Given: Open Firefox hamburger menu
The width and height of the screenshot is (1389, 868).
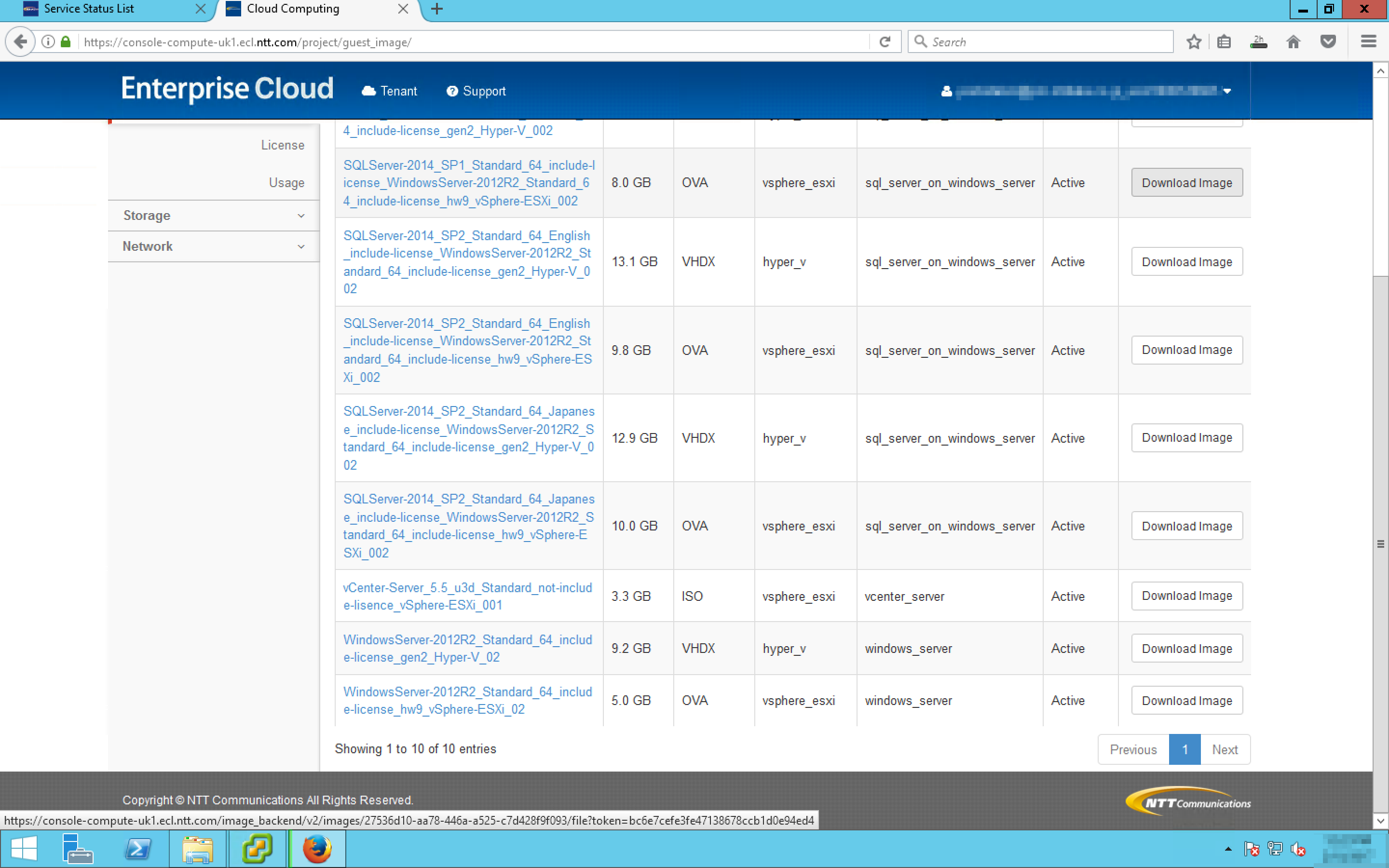Looking at the screenshot, I should [1368, 42].
